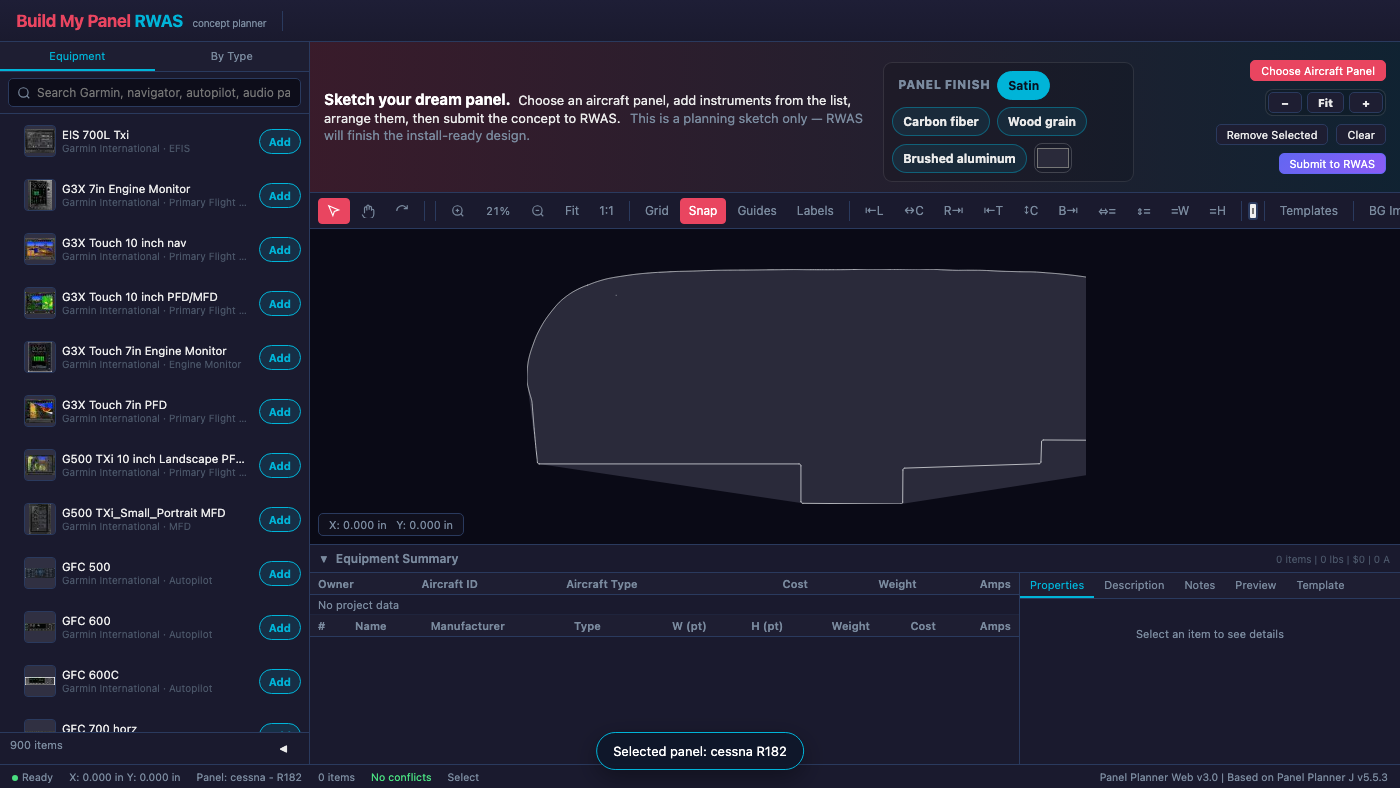Click the custom panel finish color swatch
This screenshot has height=788, width=1400.
(1052, 158)
